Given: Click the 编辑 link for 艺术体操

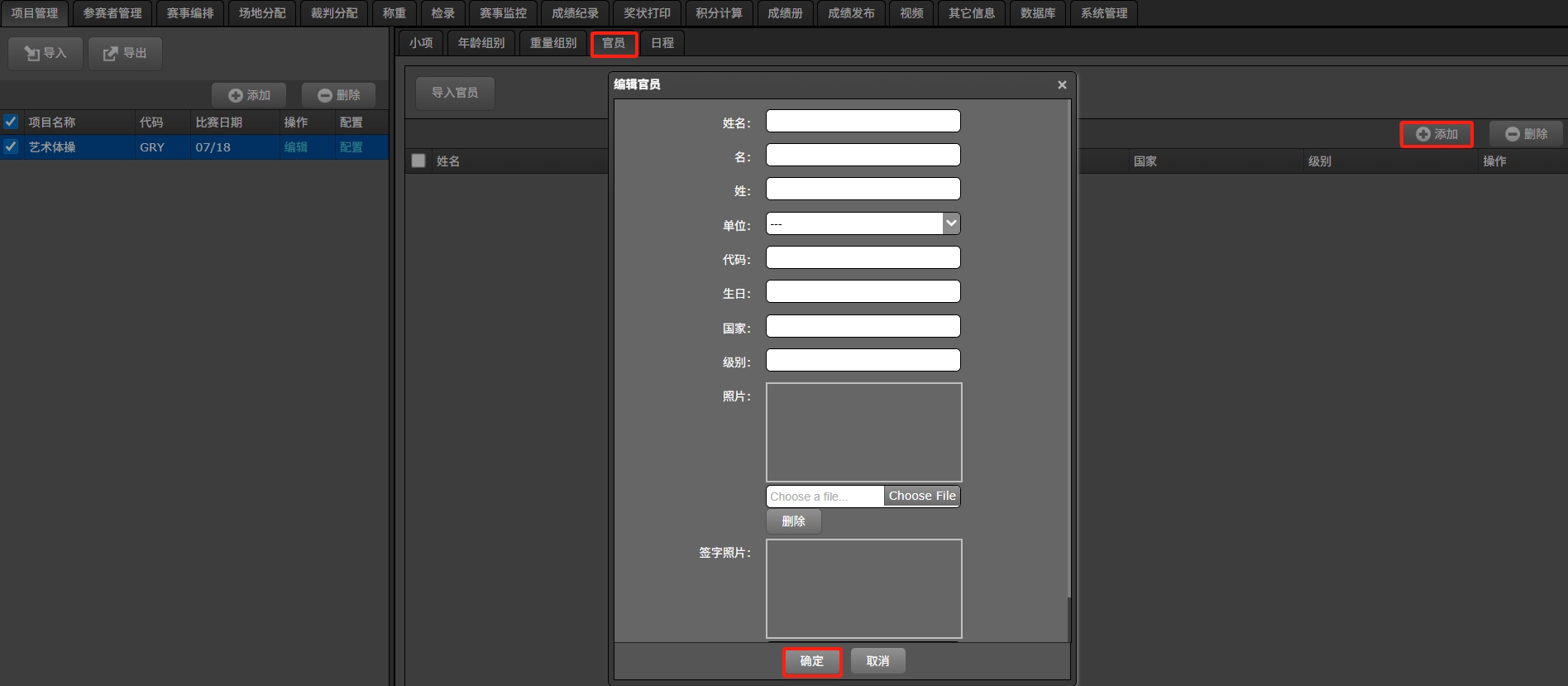Looking at the screenshot, I should pos(295,147).
